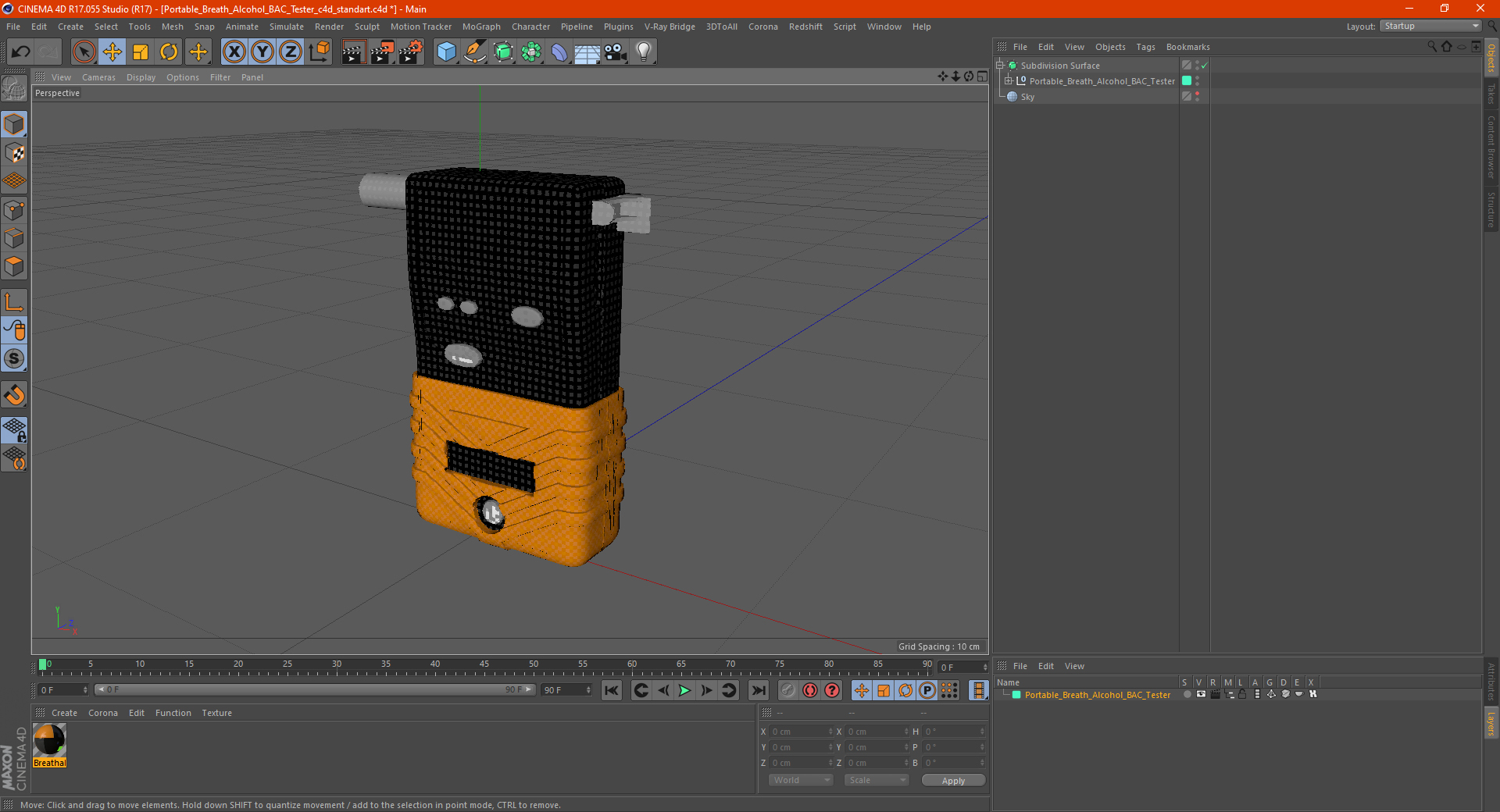Open material manager Texture menu
The image size is (1500, 812).
pos(216,713)
